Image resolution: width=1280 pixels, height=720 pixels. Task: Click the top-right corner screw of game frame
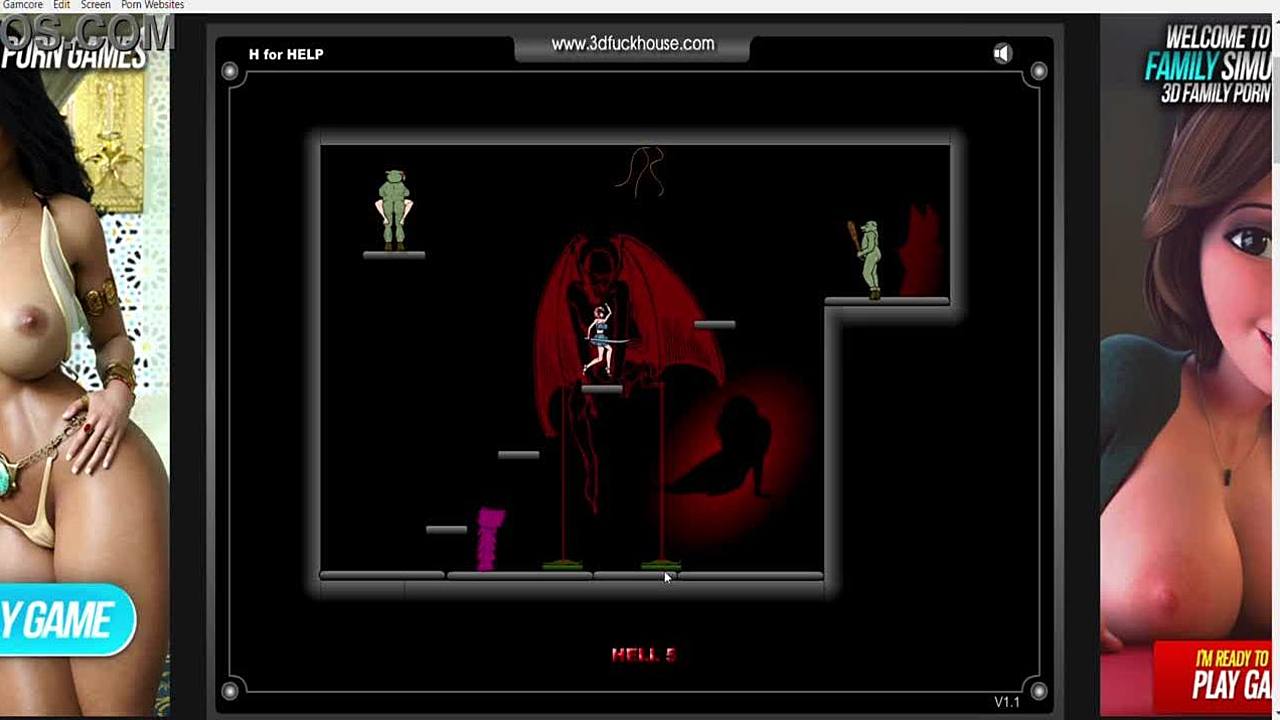point(1038,71)
